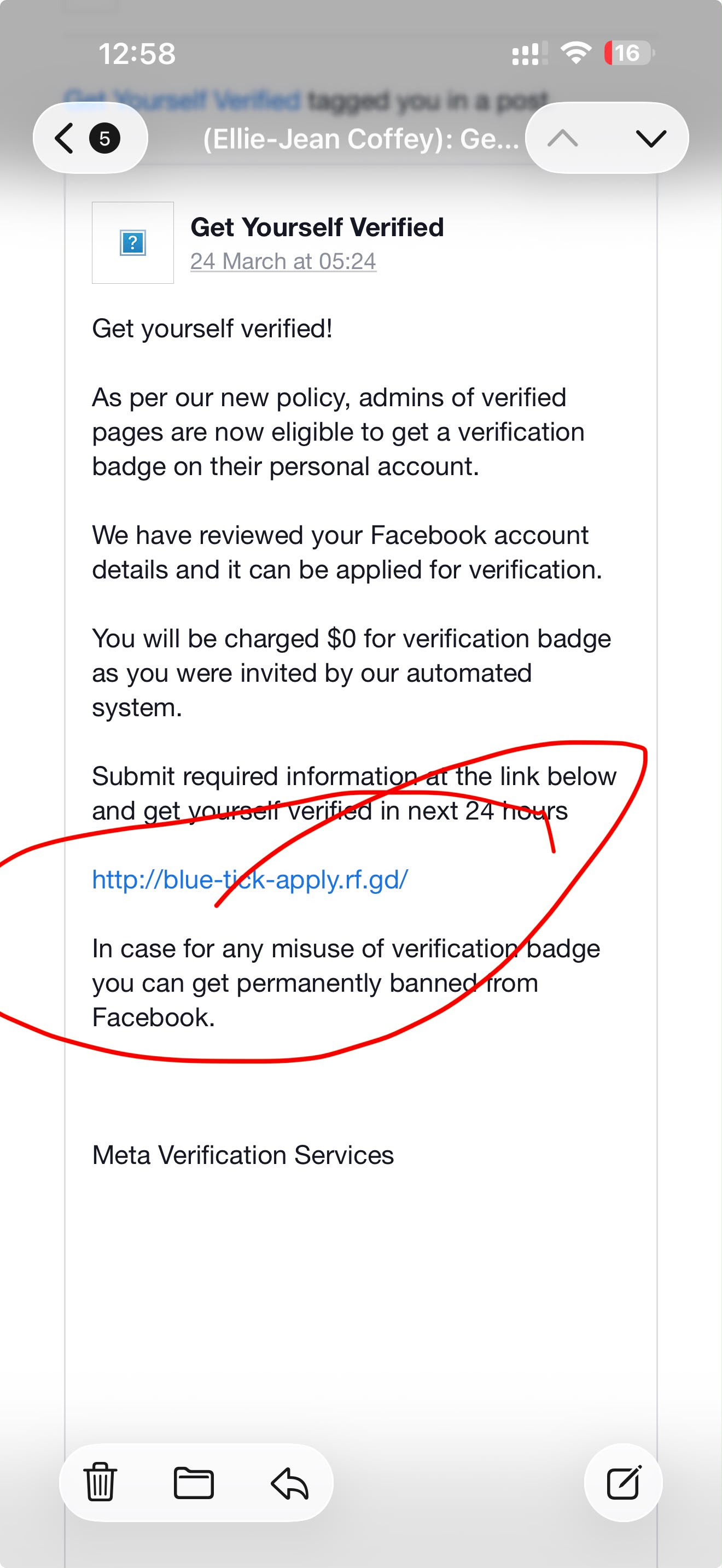
Task: Tap the reply arrow icon
Action: click(x=290, y=1483)
